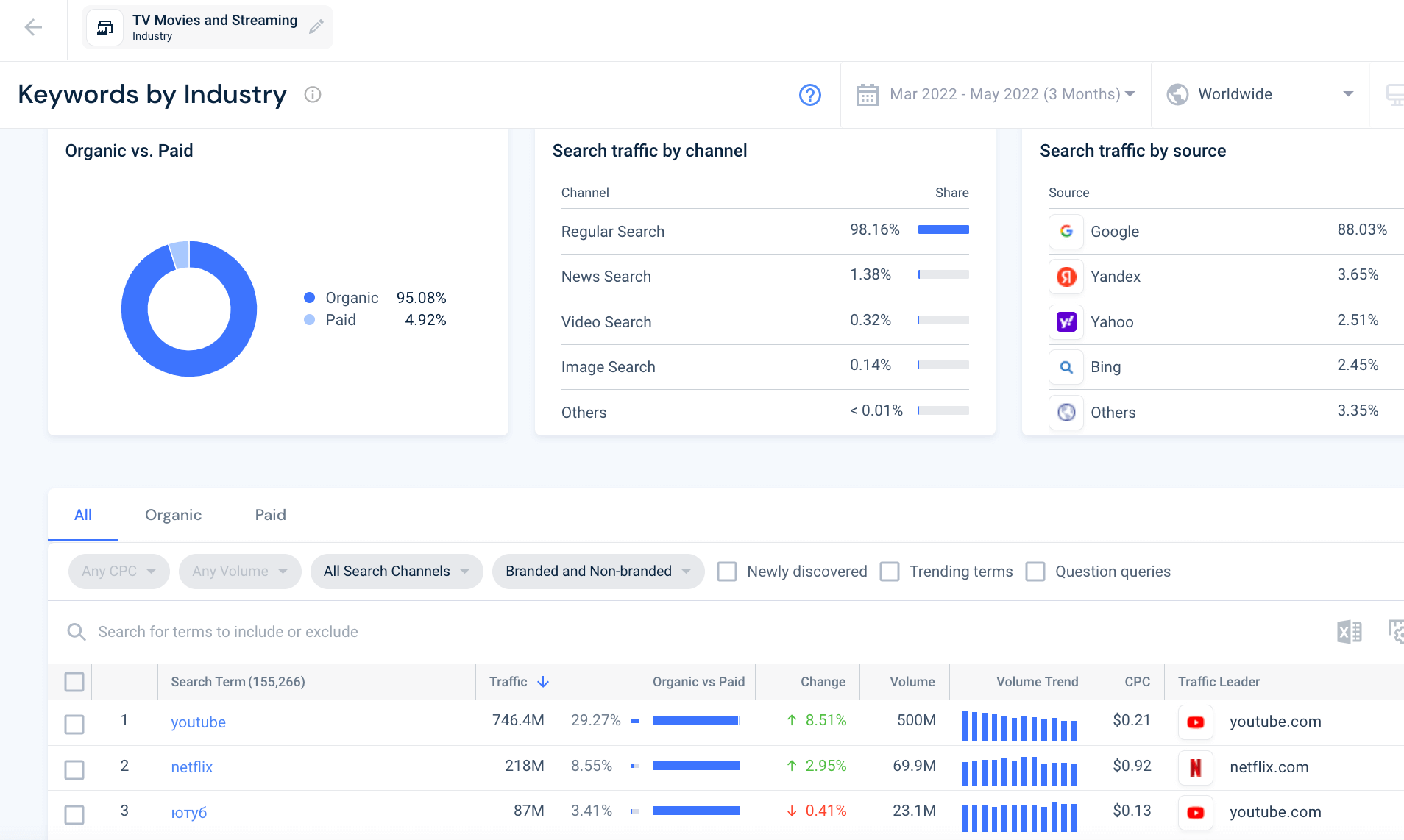
Task: Click the News Search channel row
Action: pyautogui.click(x=765, y=277)
